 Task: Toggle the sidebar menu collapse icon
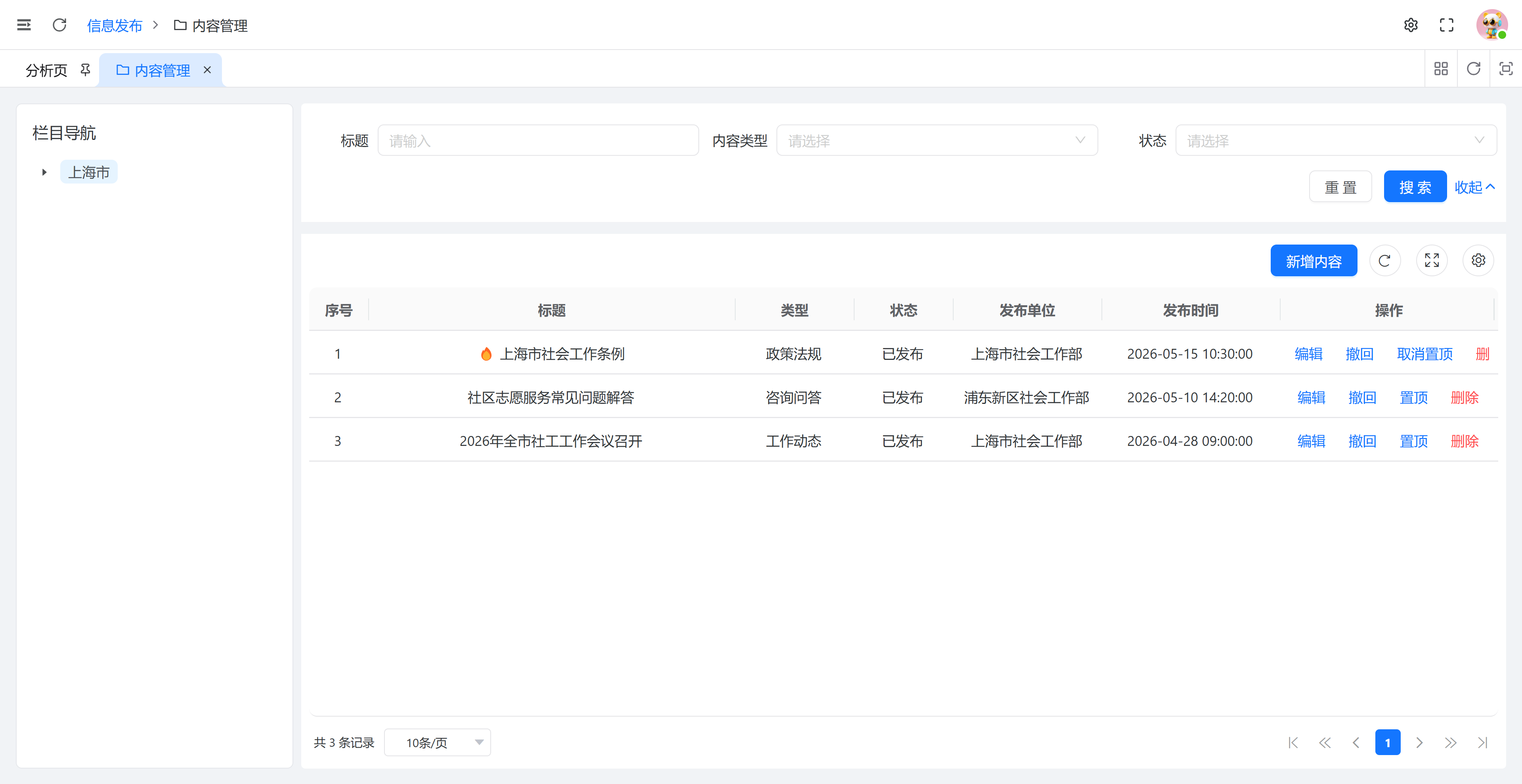[24, 25]
